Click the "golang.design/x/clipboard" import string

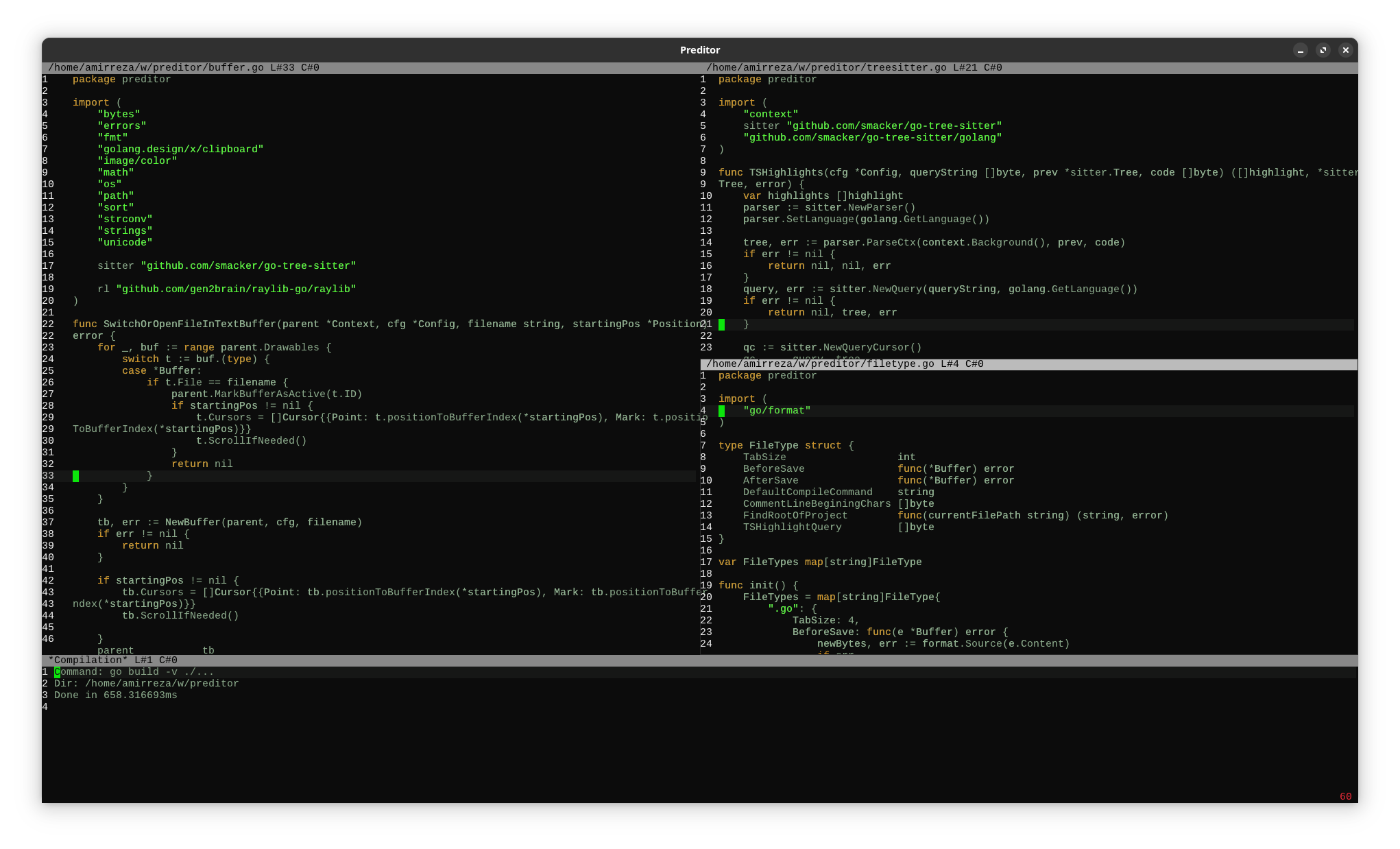(180, 150)
